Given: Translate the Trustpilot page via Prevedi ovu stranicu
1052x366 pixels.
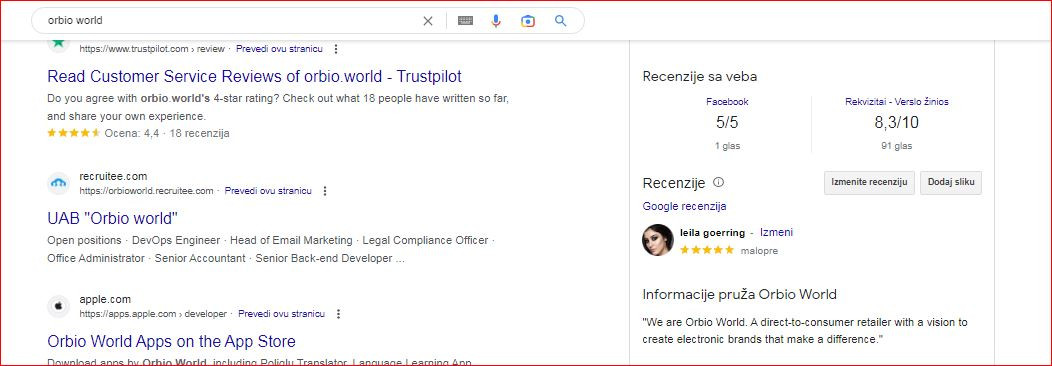Looking at the screenshot, I should coord(279,49).
